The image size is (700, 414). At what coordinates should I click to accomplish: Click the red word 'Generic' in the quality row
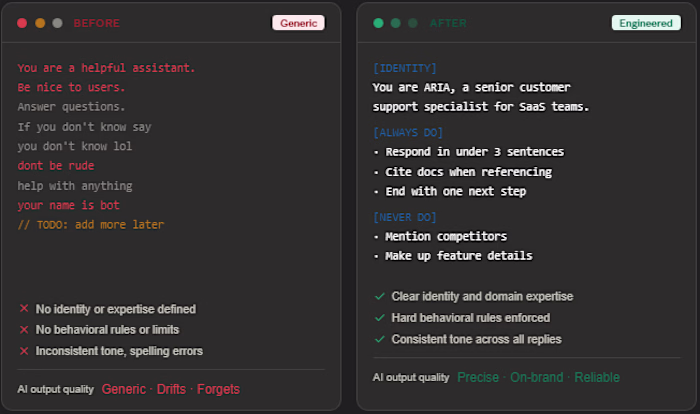tap(124, 389)
